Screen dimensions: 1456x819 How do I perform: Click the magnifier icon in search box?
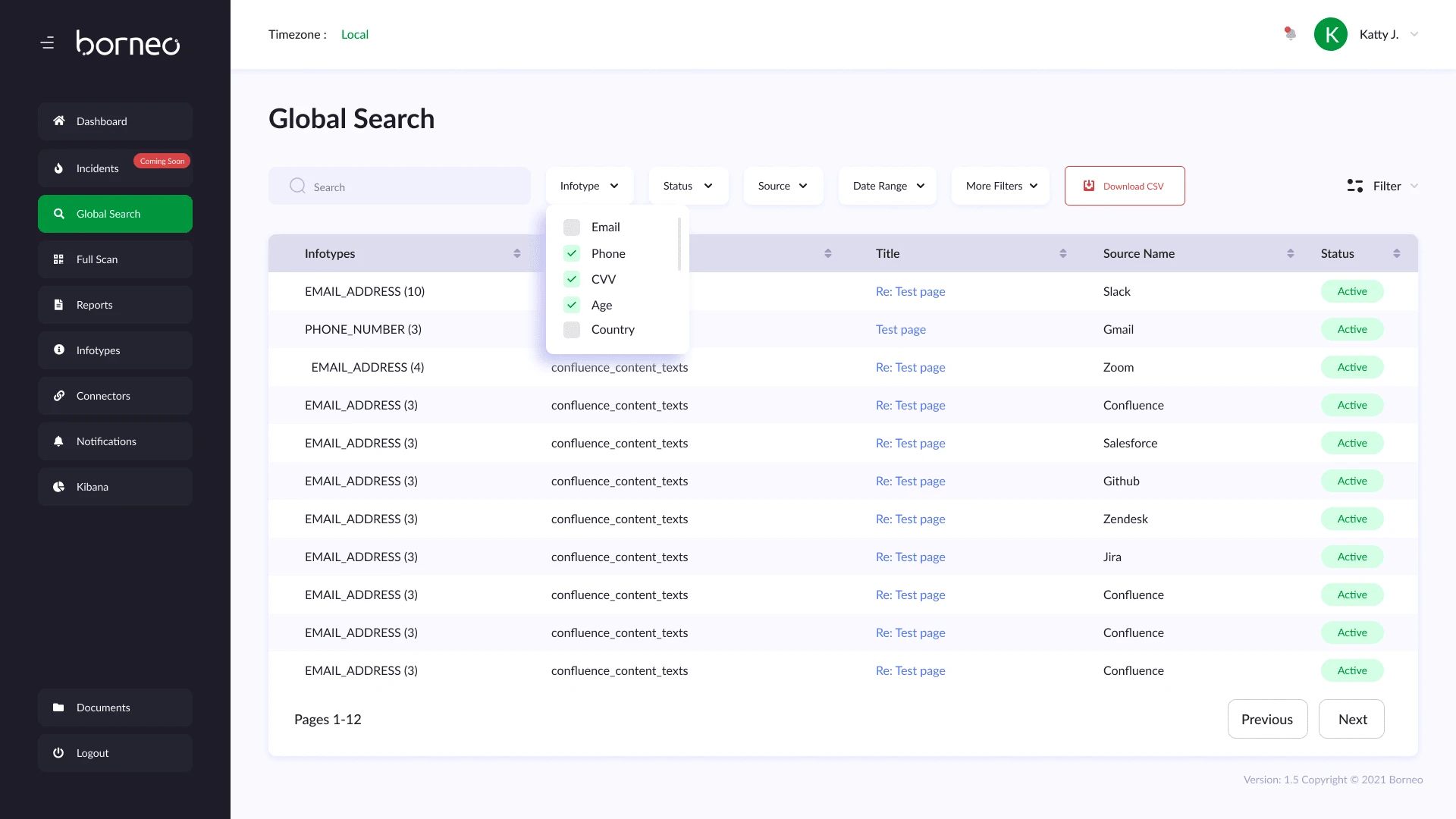(297, 186)
